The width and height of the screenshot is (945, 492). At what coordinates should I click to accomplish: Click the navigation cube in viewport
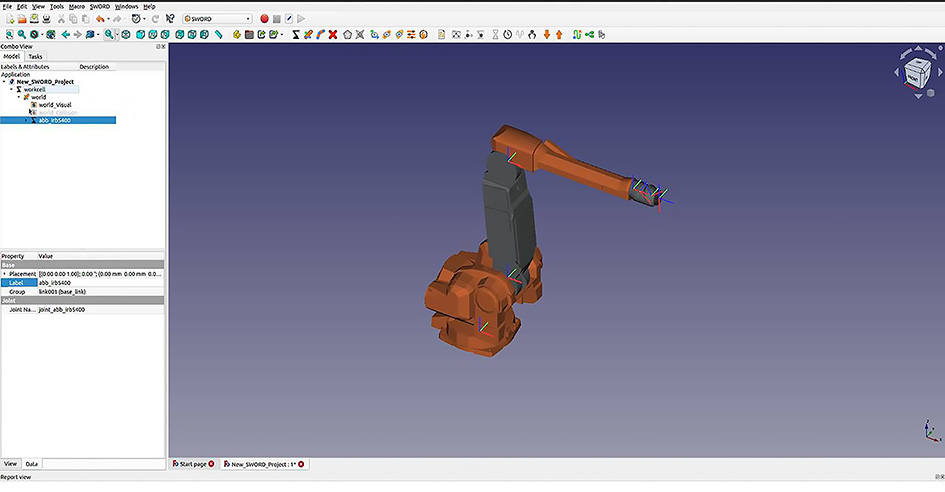pyautogui.click(x=913, y=73)
